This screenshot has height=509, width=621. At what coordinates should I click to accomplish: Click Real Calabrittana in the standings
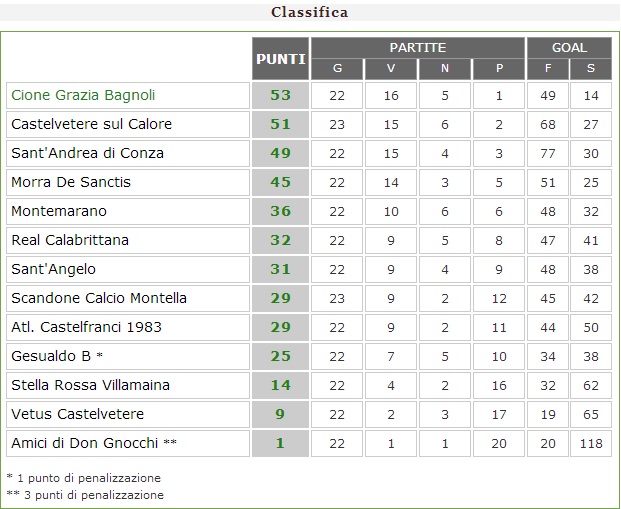(70, 241)
